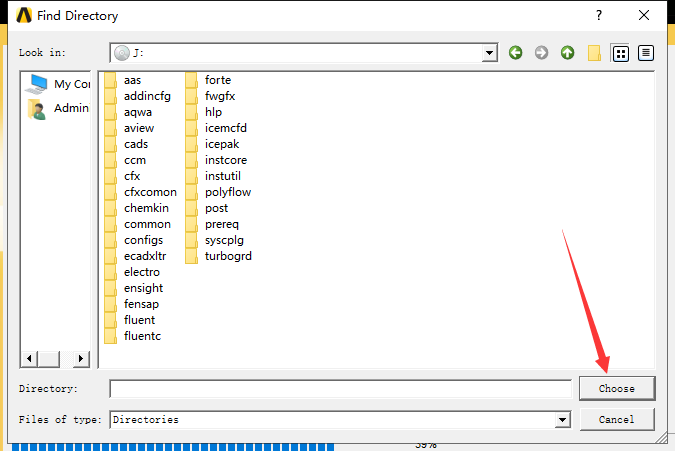Image resolution: width=675 pixels, height=451 pixels.
Task: Click the Directory input field
Action: coord(341,389)
